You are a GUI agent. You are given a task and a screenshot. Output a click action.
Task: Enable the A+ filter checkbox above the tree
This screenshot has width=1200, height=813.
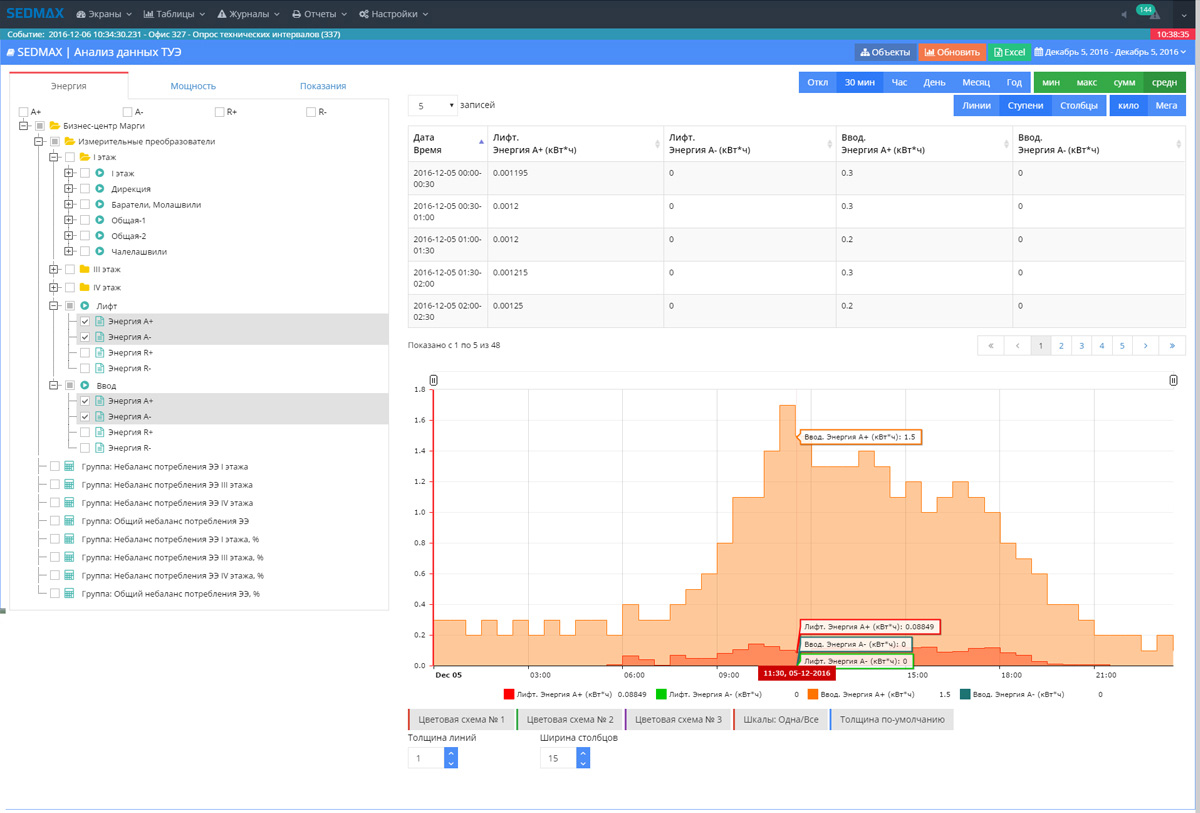24,112
